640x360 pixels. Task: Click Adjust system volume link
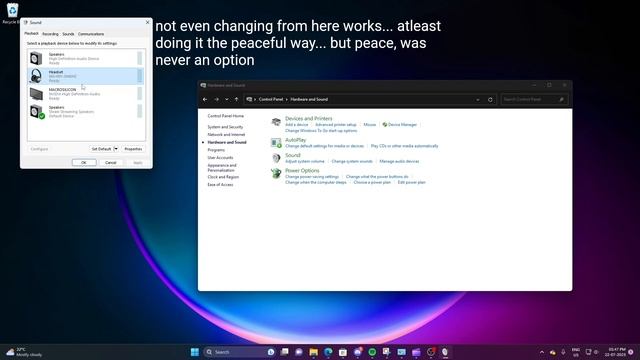[304, 161]
